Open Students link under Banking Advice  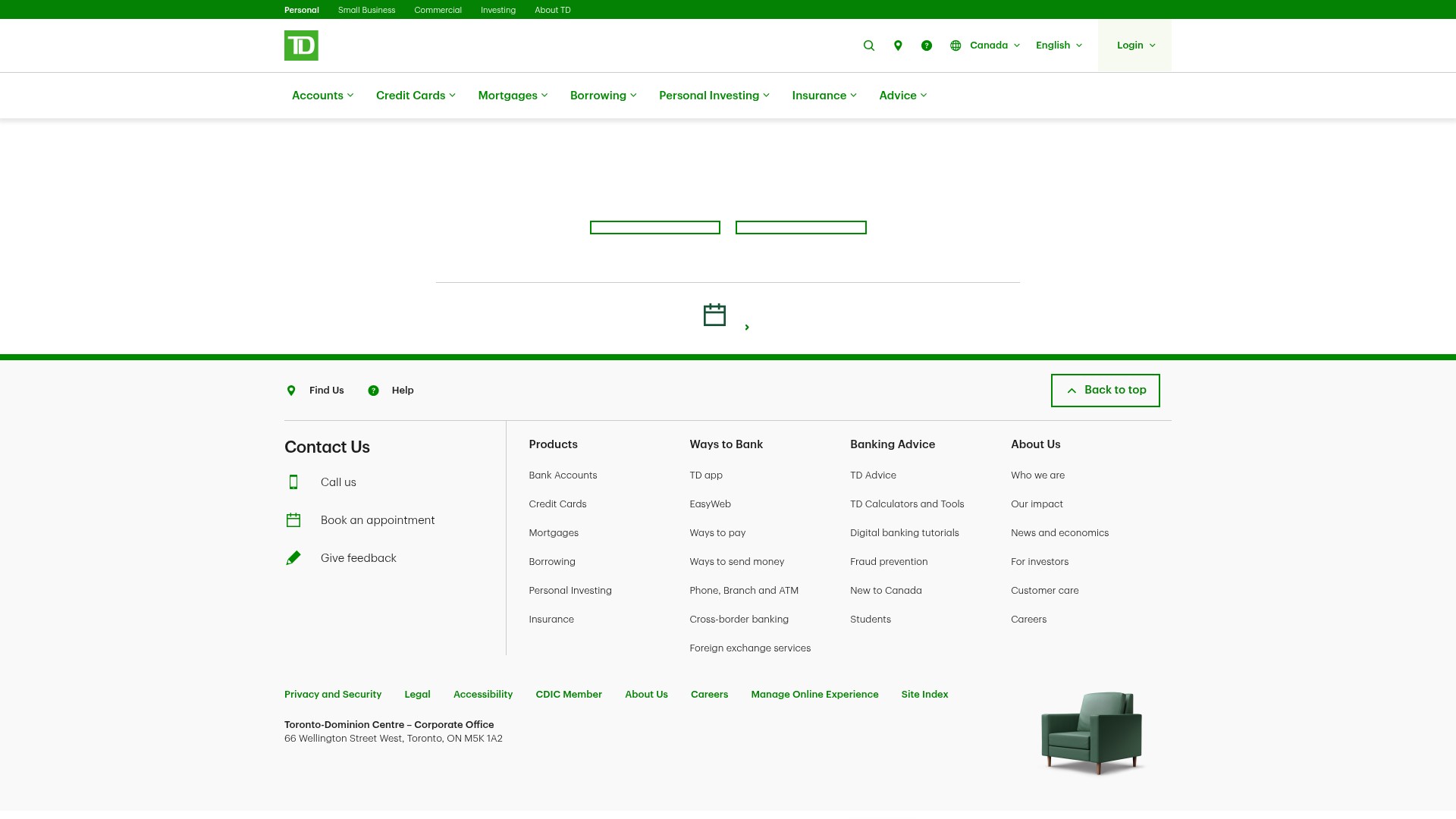point(871,620)
